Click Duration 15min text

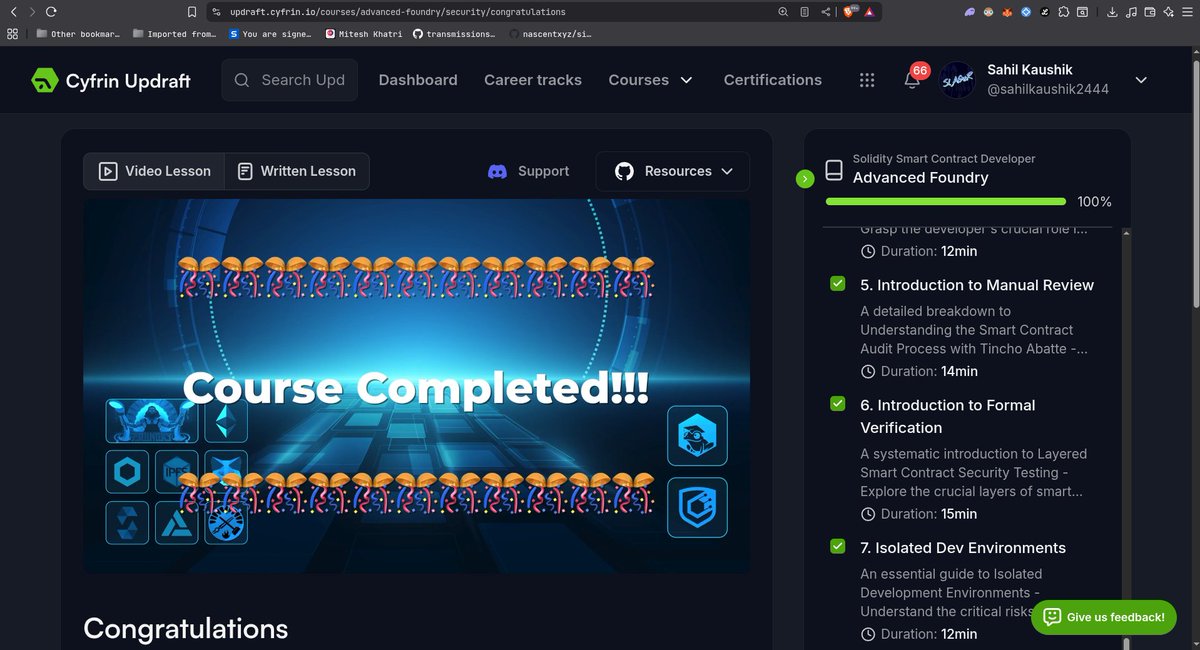919,514
